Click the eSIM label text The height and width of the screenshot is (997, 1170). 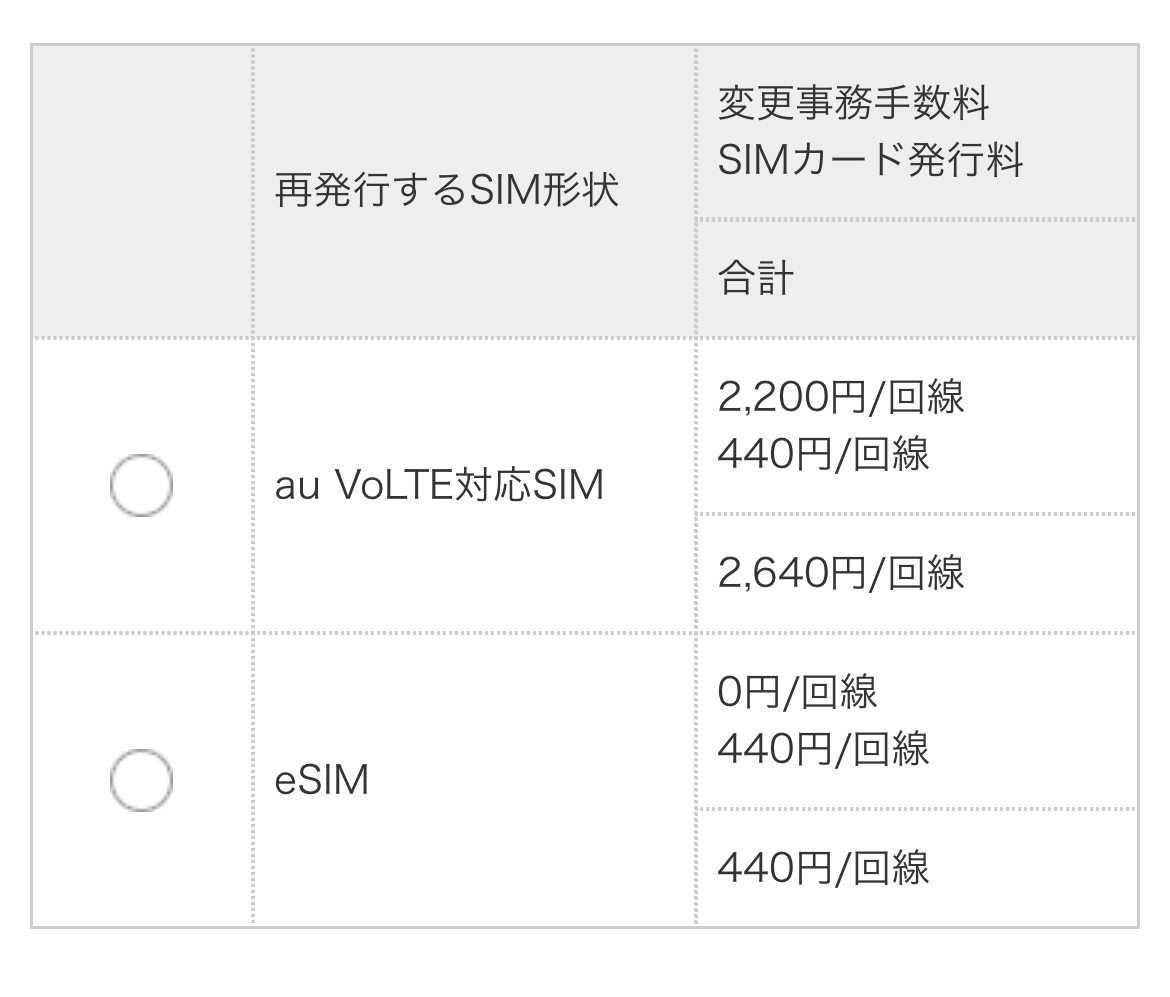coord(322,781)
